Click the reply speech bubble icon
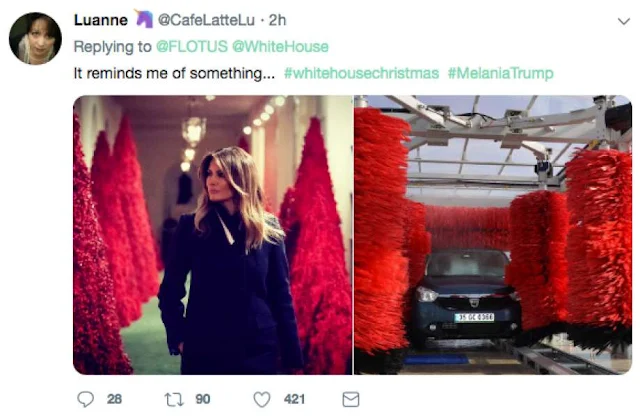This screenshot has width=640, height=417. coord(85,399)
